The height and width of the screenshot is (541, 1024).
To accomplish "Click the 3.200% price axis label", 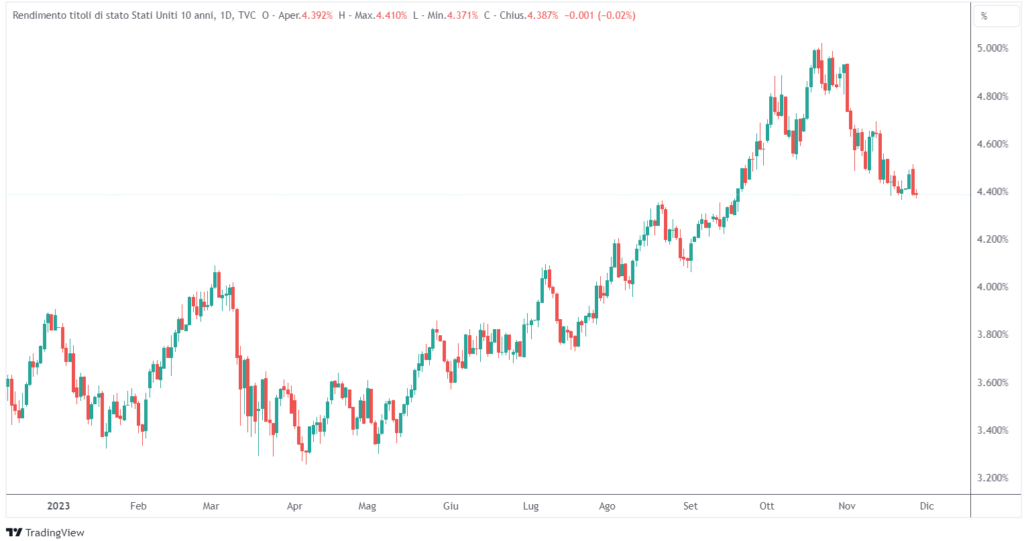I will [992, 478].
